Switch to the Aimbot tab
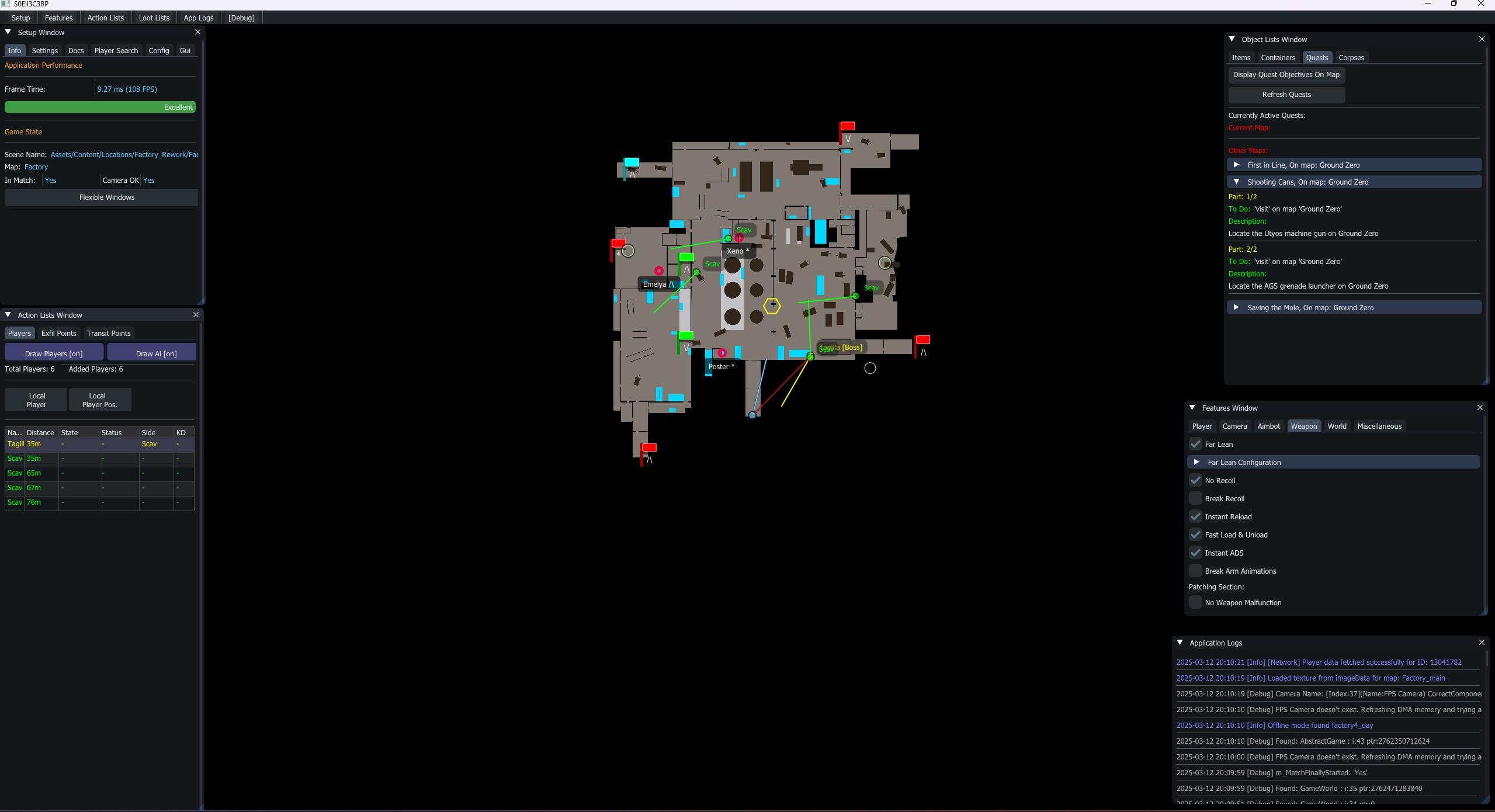The width and height of the screenshot is (1495, 812). click(x=1268, y=426)
